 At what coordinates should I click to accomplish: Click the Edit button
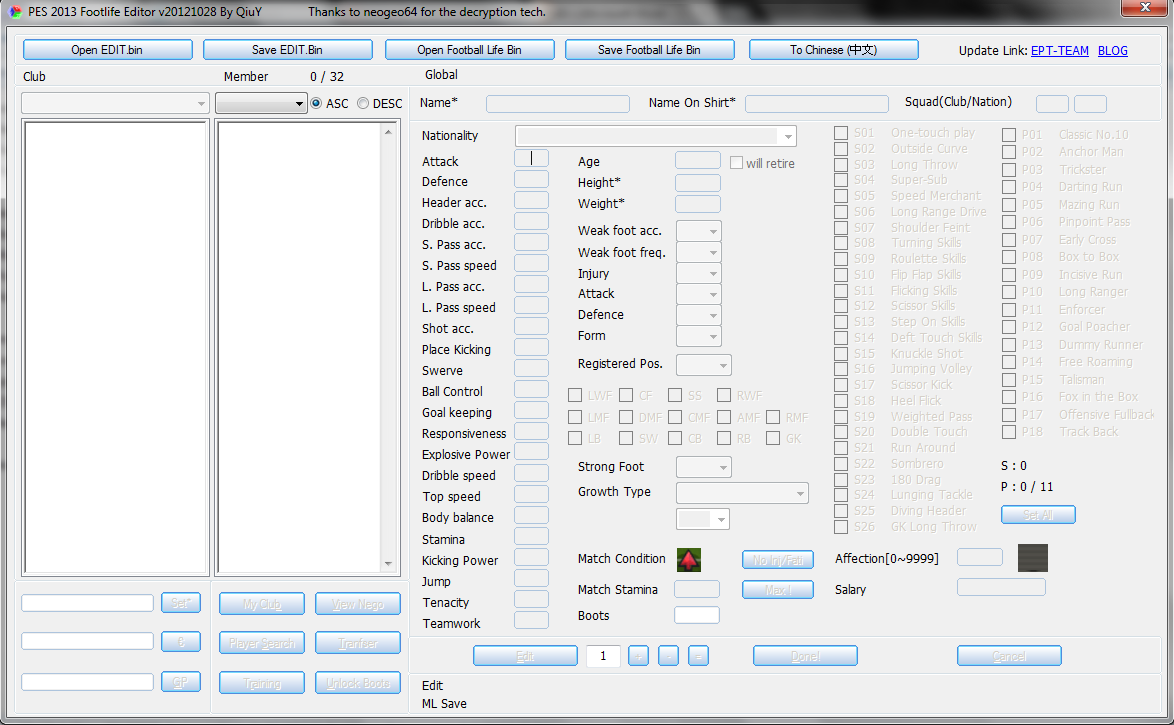[x=526, y=655]
